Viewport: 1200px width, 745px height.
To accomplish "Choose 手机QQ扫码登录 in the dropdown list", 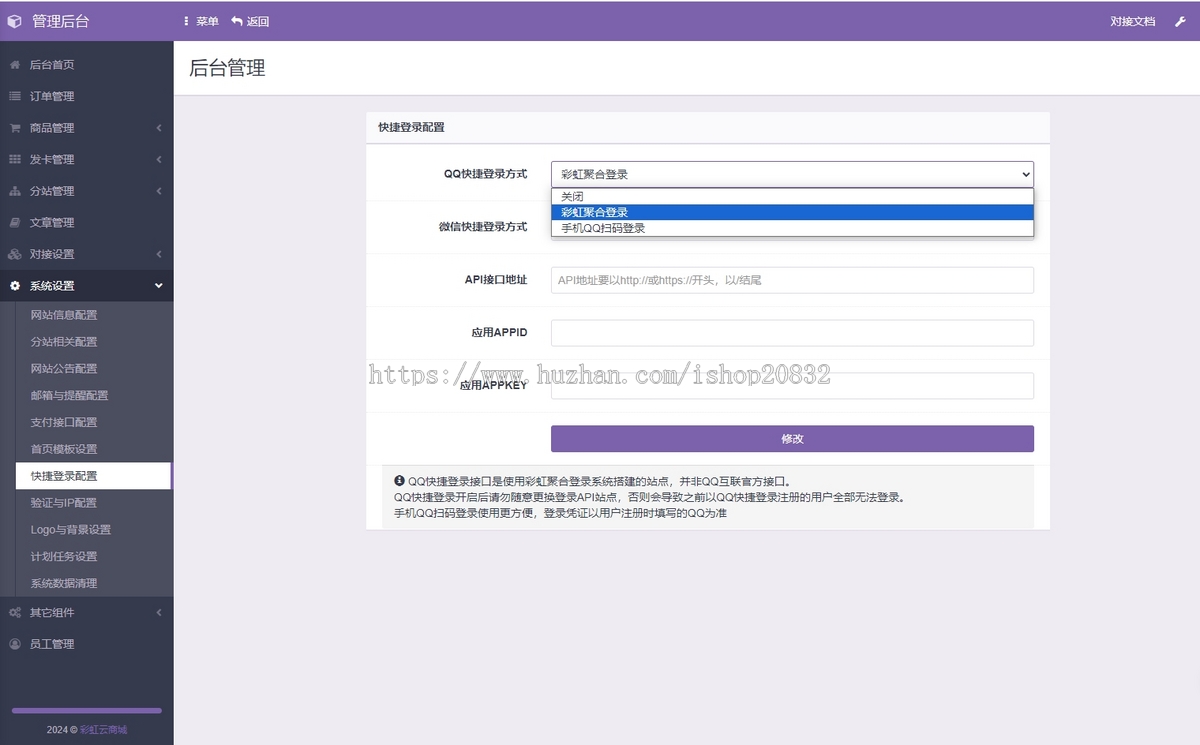I will pyautogui.click(x=792, y=228).
